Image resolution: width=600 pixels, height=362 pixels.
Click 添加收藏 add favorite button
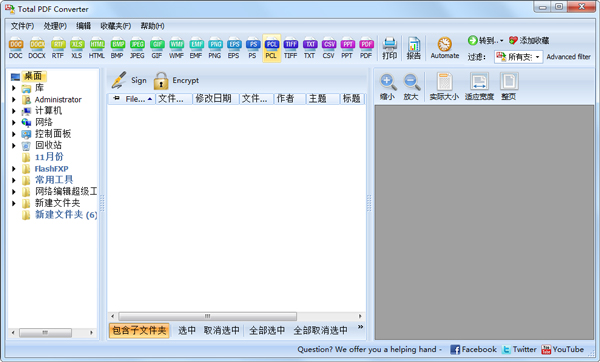point(529,40)
